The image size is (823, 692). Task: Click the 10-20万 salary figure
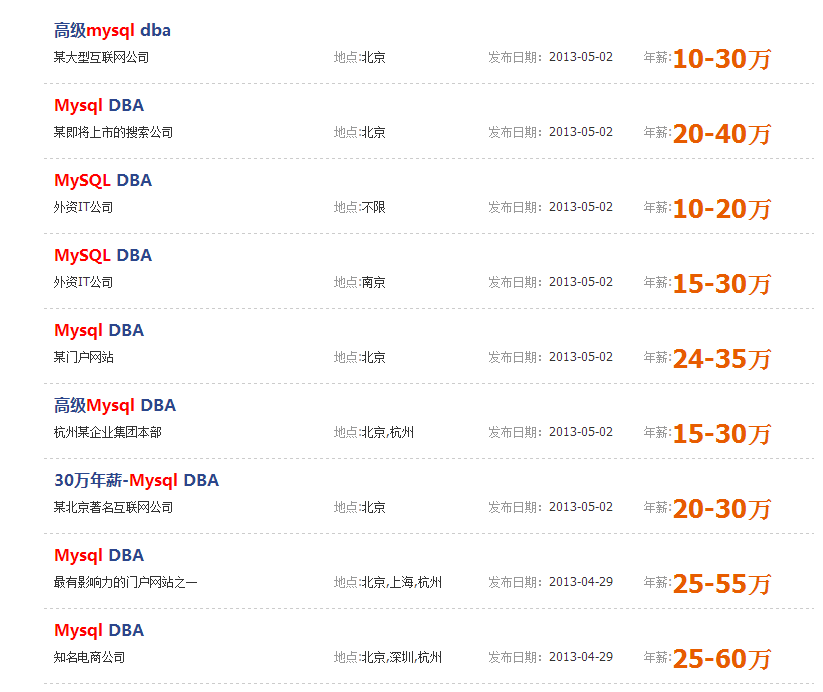tap(722, 209)
